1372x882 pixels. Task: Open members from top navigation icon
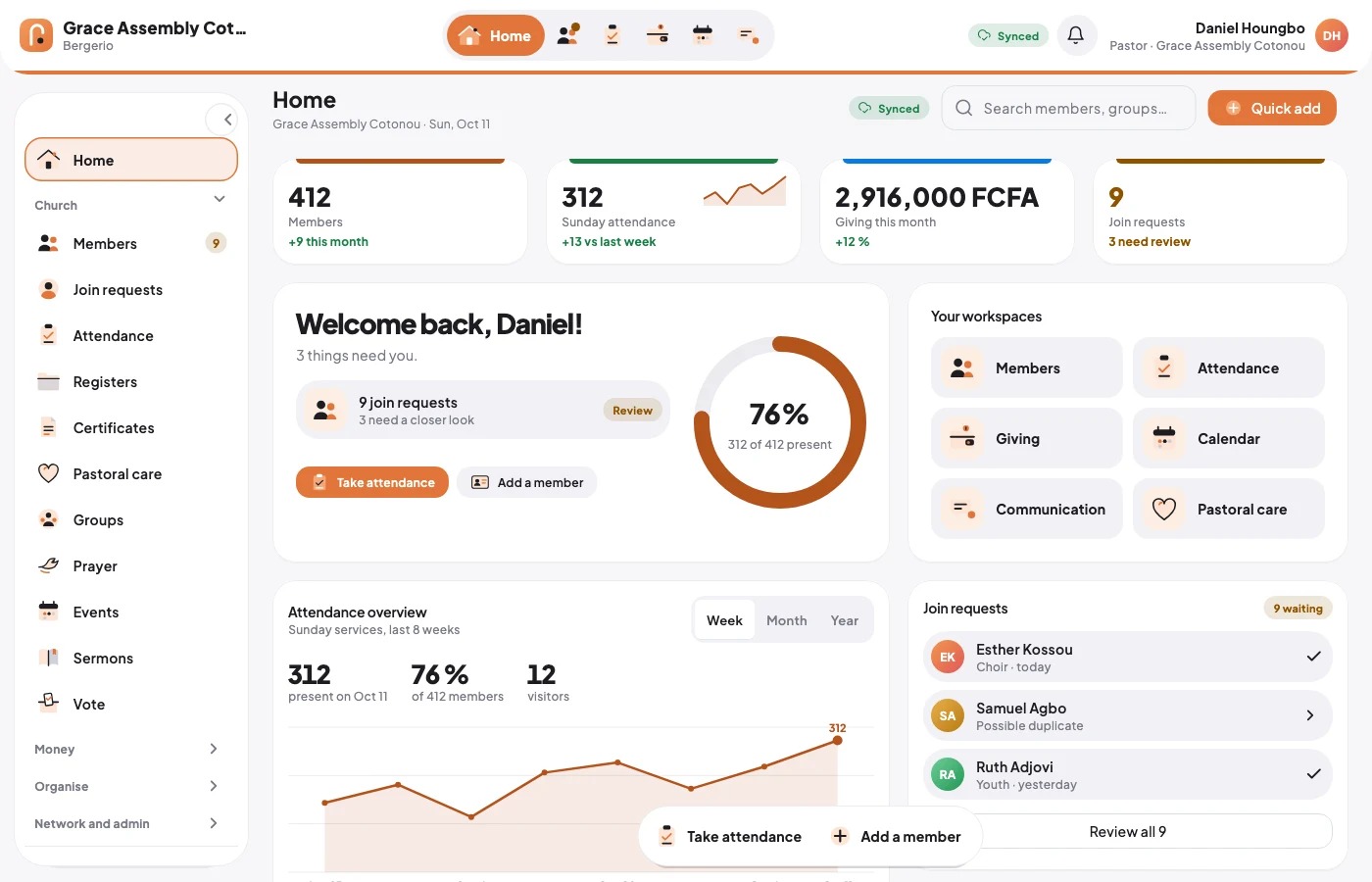point(568,35)
